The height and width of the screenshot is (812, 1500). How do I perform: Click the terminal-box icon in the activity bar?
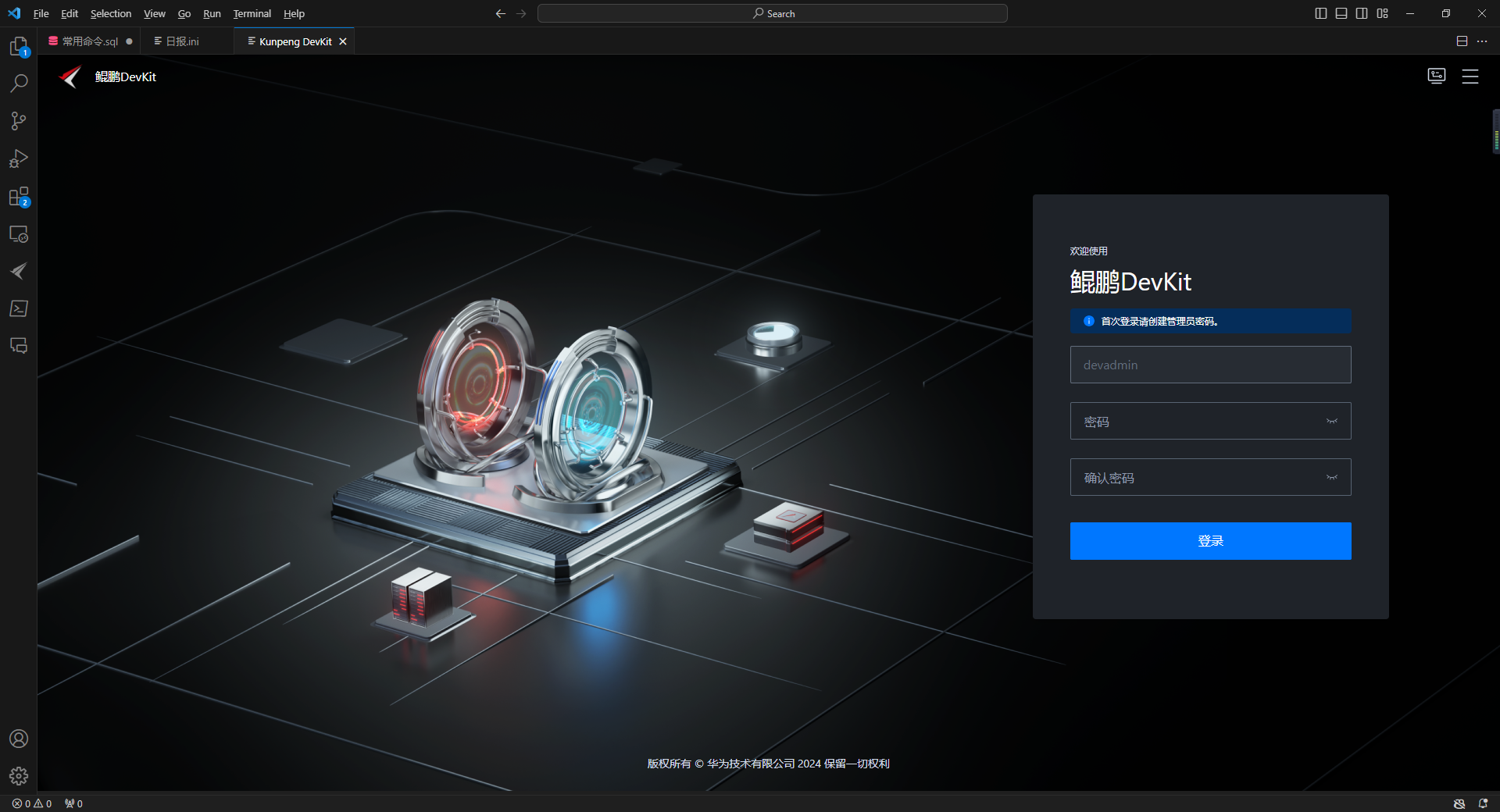[x=19, y=308]
